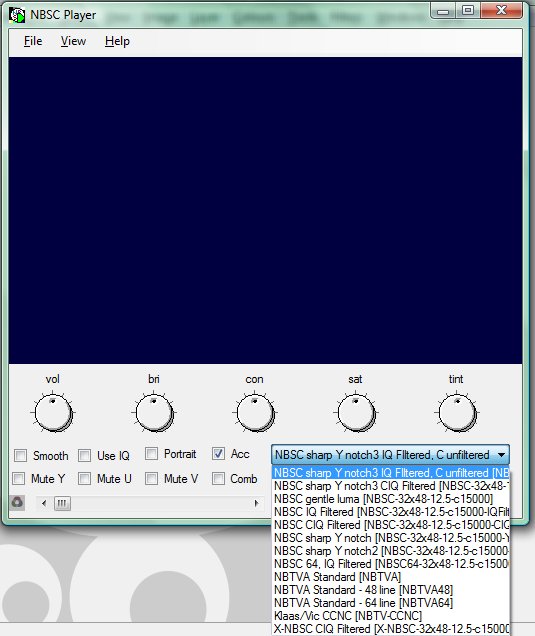Toggle the Mute Y checkbox
The width and height of the screenshot is (535, 636).
(x=19, y=479)
